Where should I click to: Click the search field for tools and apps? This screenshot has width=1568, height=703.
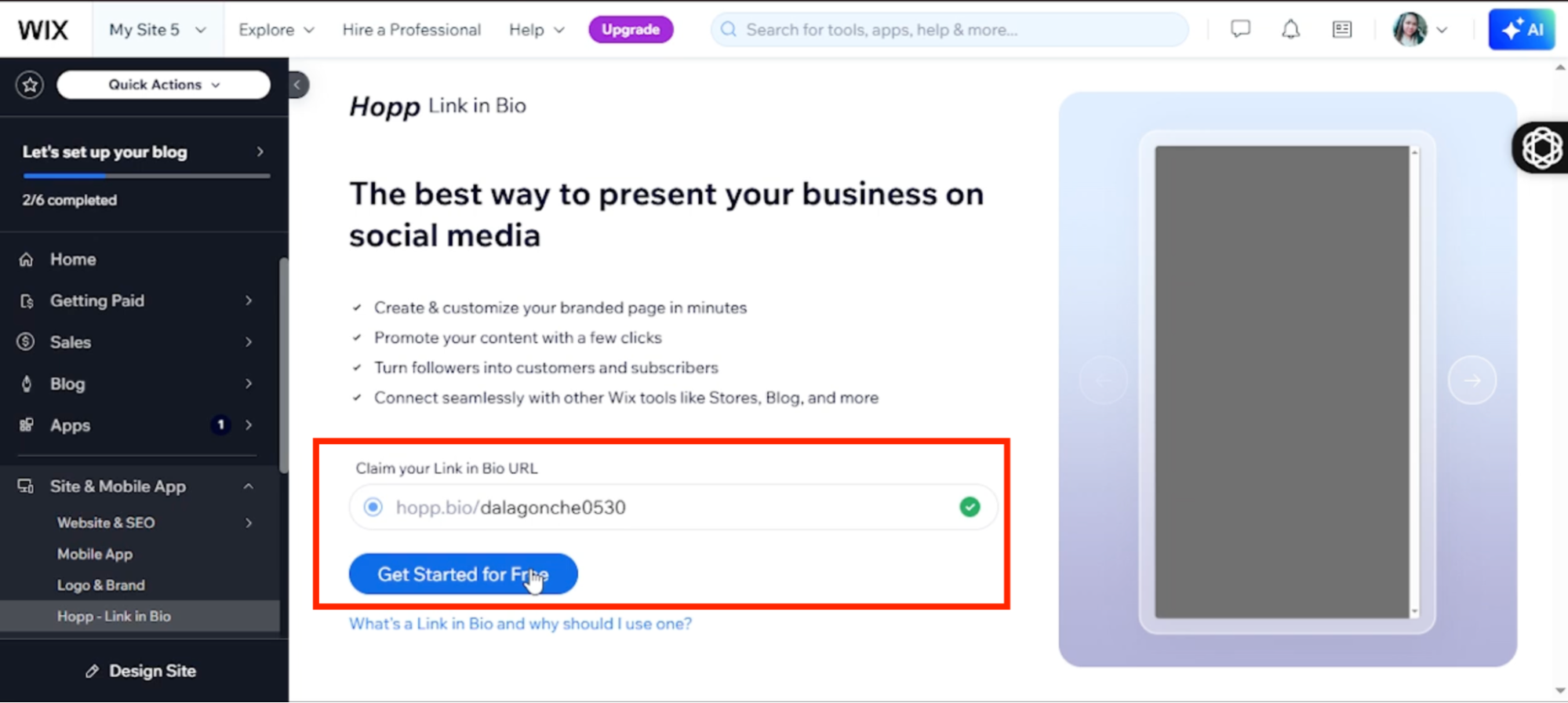coord(949,30)
